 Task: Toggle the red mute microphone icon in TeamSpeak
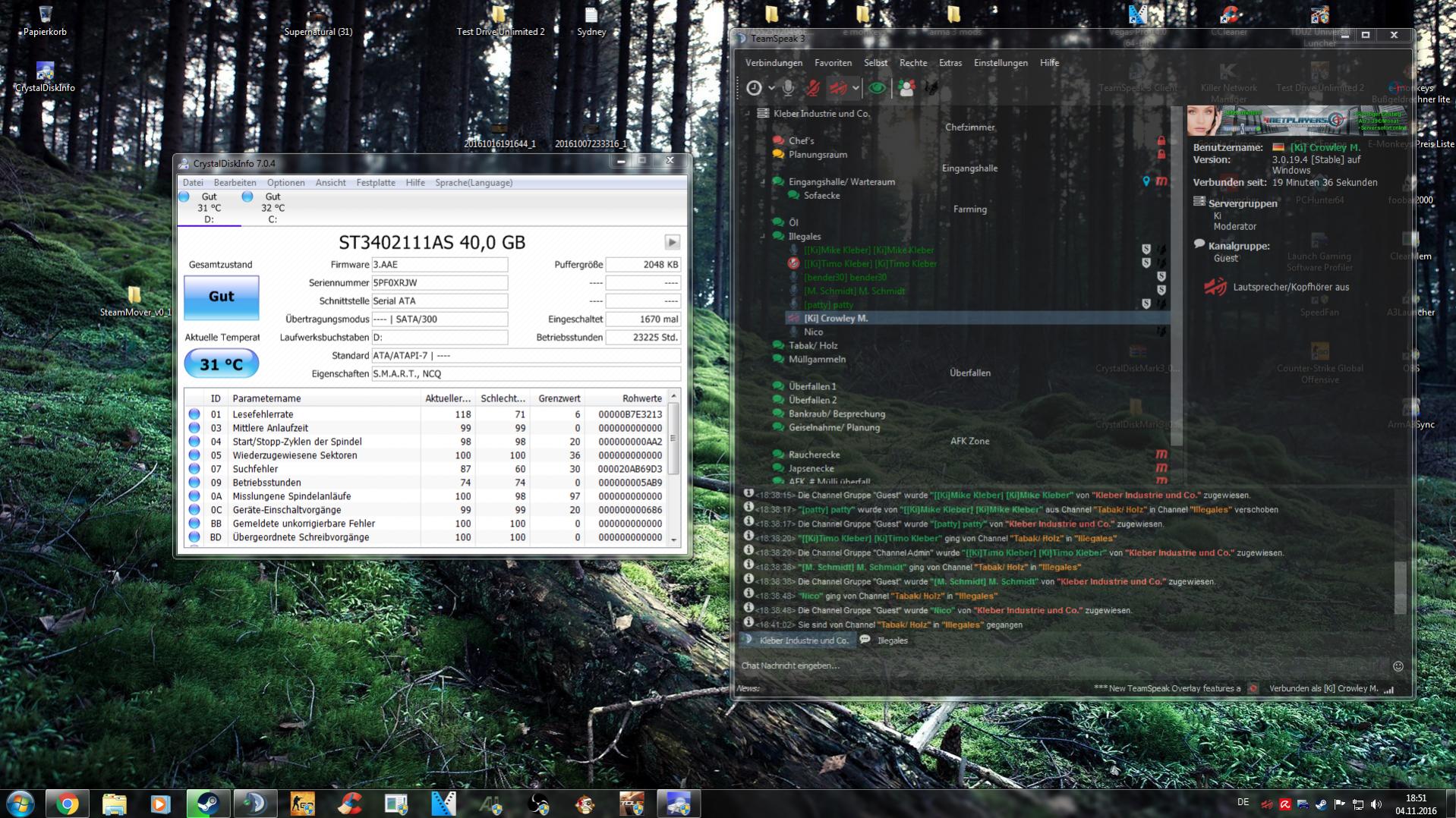[x=813, y=88]
